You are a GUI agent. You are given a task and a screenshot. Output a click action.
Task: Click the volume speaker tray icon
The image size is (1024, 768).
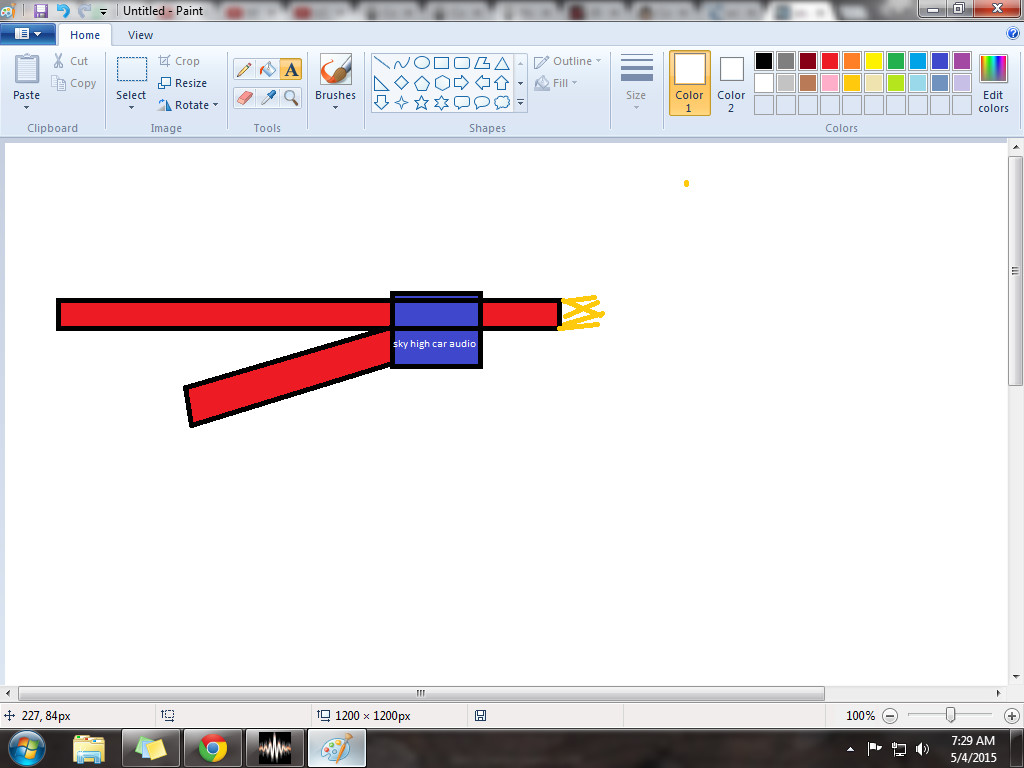[922, 749]
